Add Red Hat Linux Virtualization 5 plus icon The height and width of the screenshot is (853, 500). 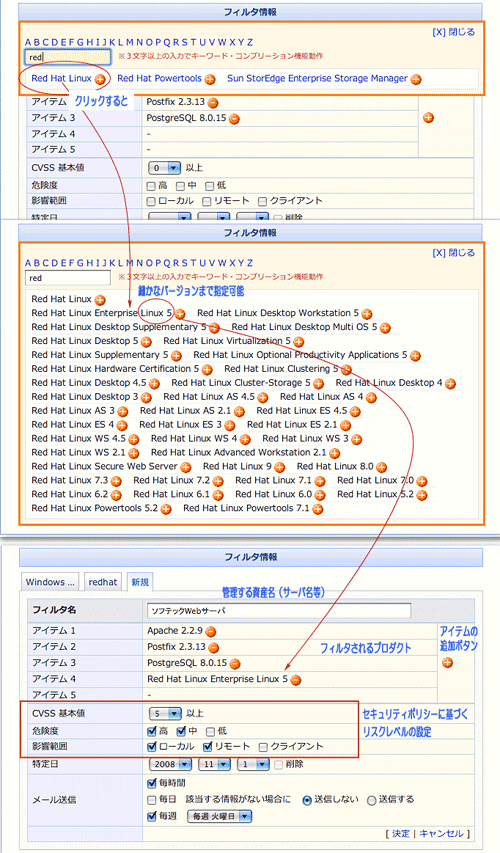pyautogui.click(x=299, y=342)
